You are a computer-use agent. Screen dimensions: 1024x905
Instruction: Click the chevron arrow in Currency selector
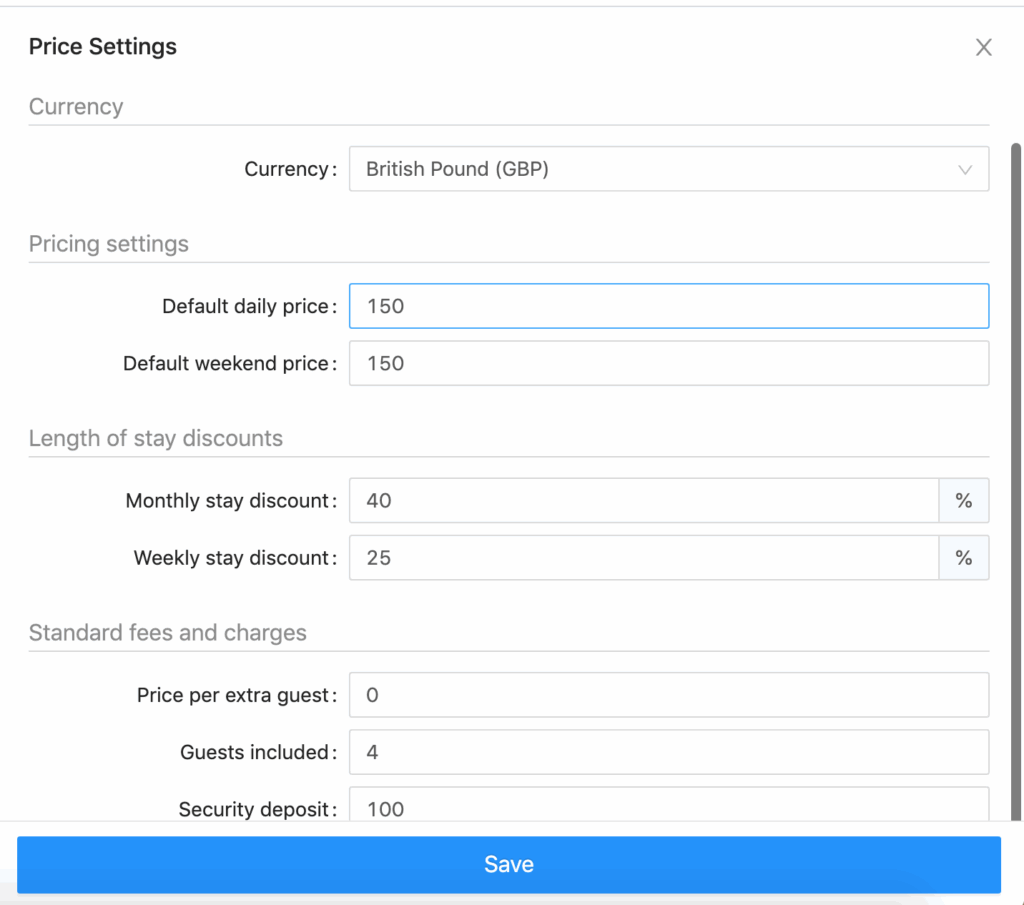pyautogui.click(x=965, y=170)
